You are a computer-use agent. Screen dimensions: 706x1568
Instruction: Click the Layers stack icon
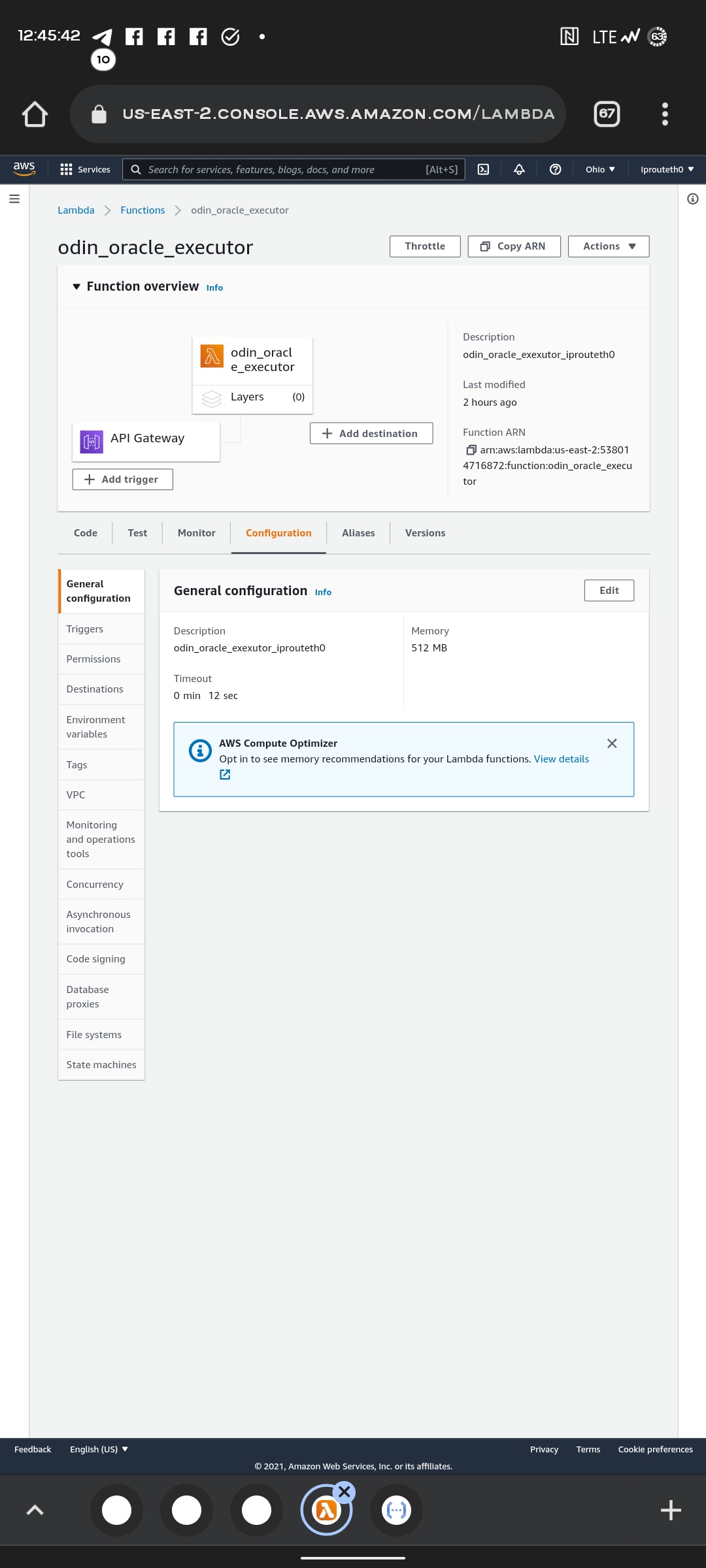click(x=212, y=398)
